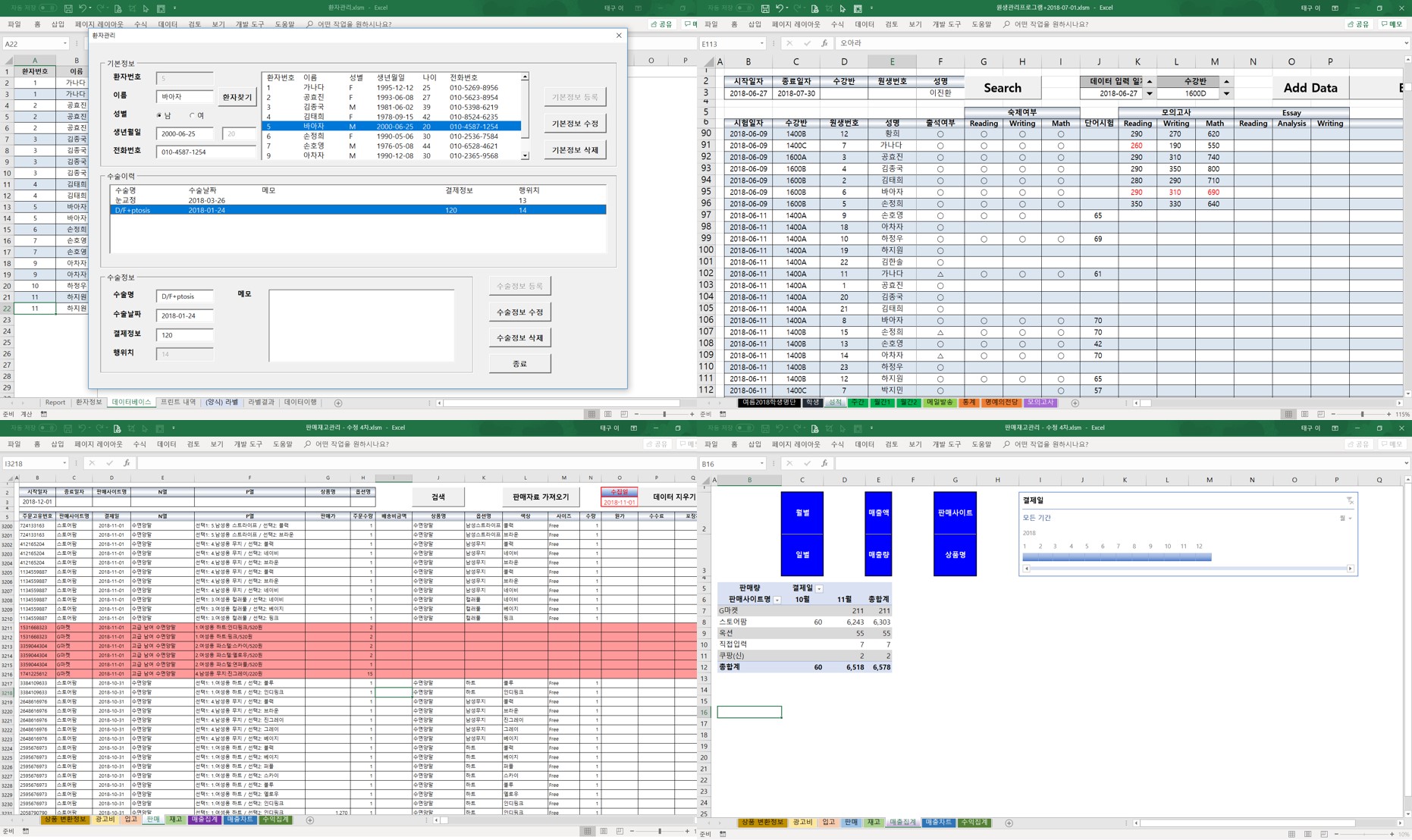Switch 환자관리 workbook to Page Break preview
The height and width of the screenshot is (840, 1412).
[x=623, y=415]
